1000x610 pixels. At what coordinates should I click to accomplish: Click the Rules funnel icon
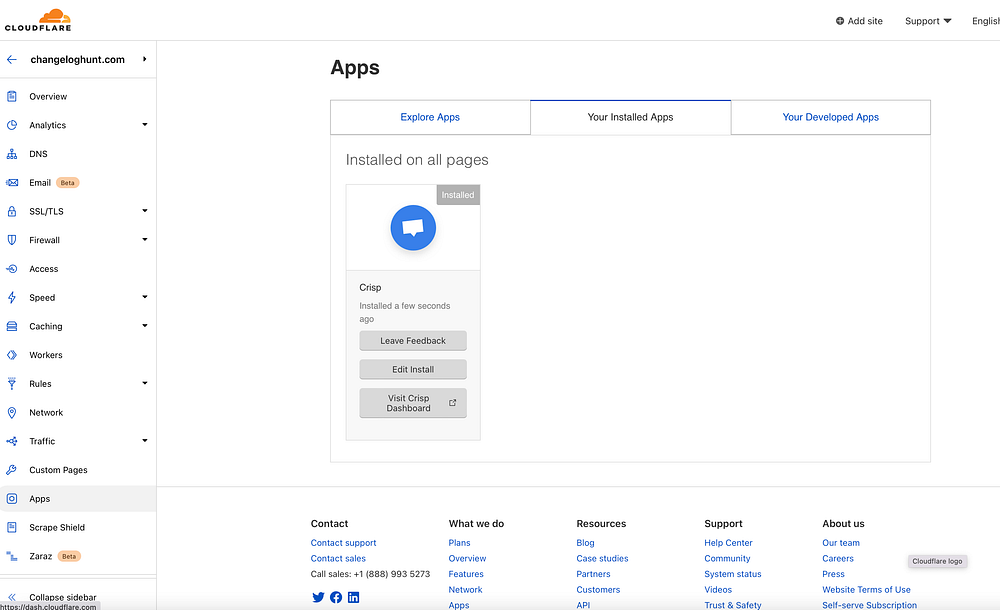11,383
